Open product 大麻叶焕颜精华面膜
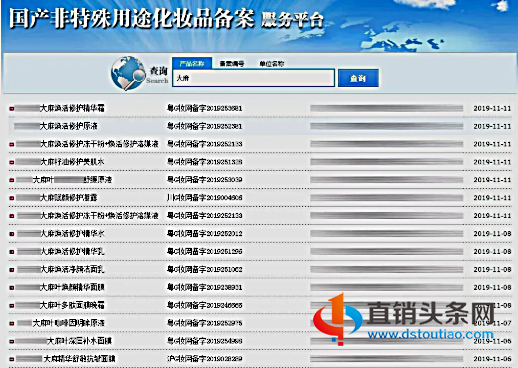The image size is (518, 368). point(72,287)
